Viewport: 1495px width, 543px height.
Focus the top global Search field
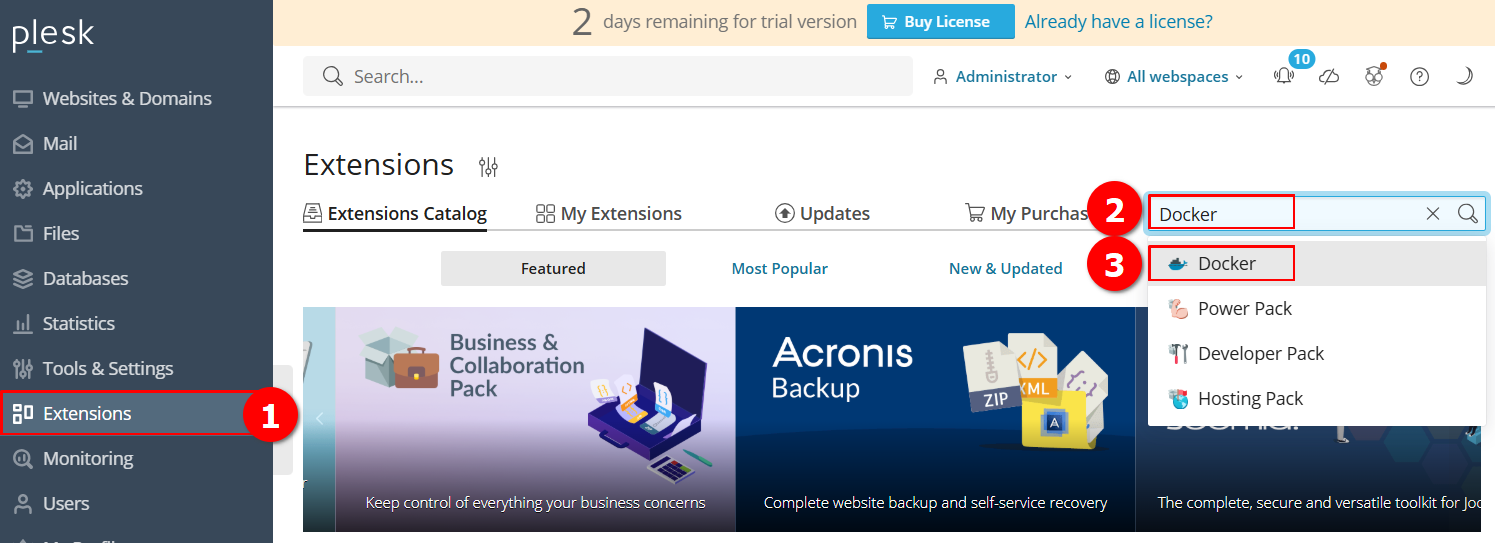(x=608, y=76)
